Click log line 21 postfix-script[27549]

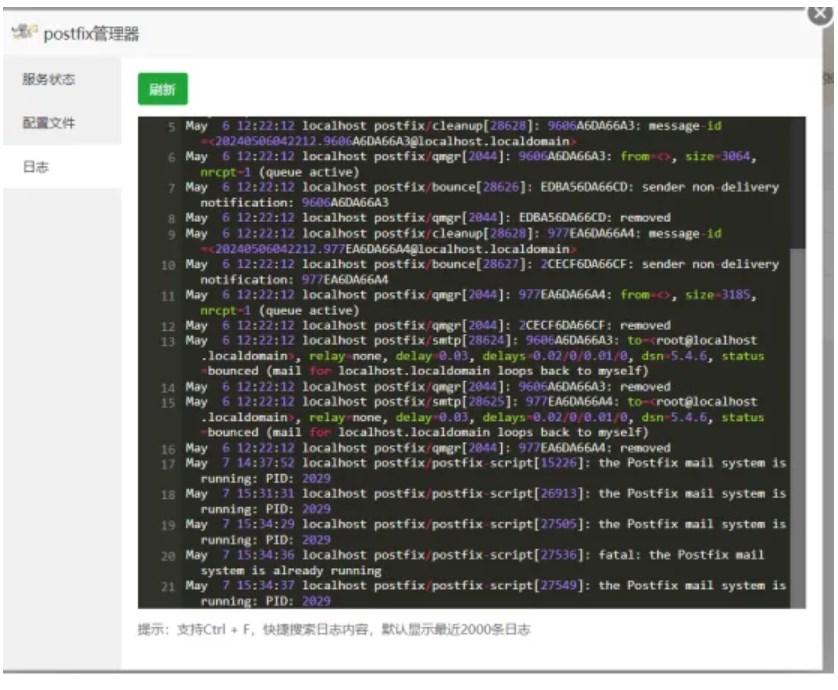click(x=485, y=593)
